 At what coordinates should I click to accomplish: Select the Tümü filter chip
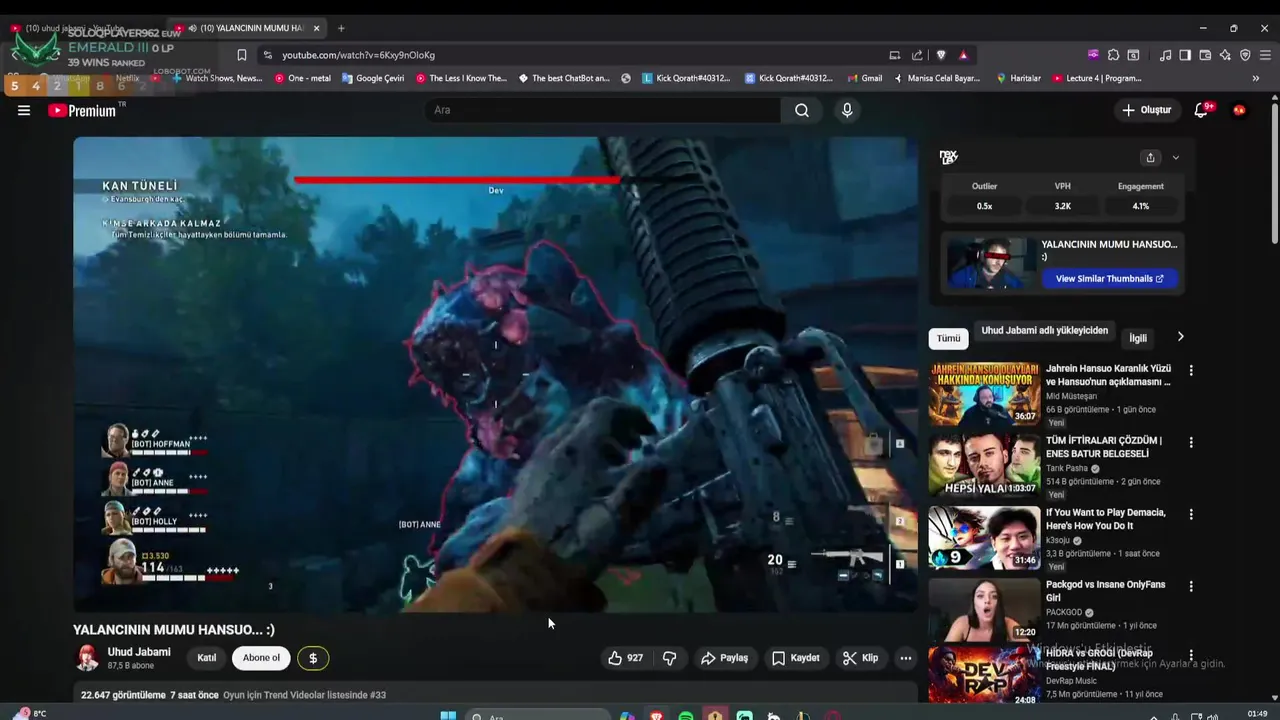(948, 339)
